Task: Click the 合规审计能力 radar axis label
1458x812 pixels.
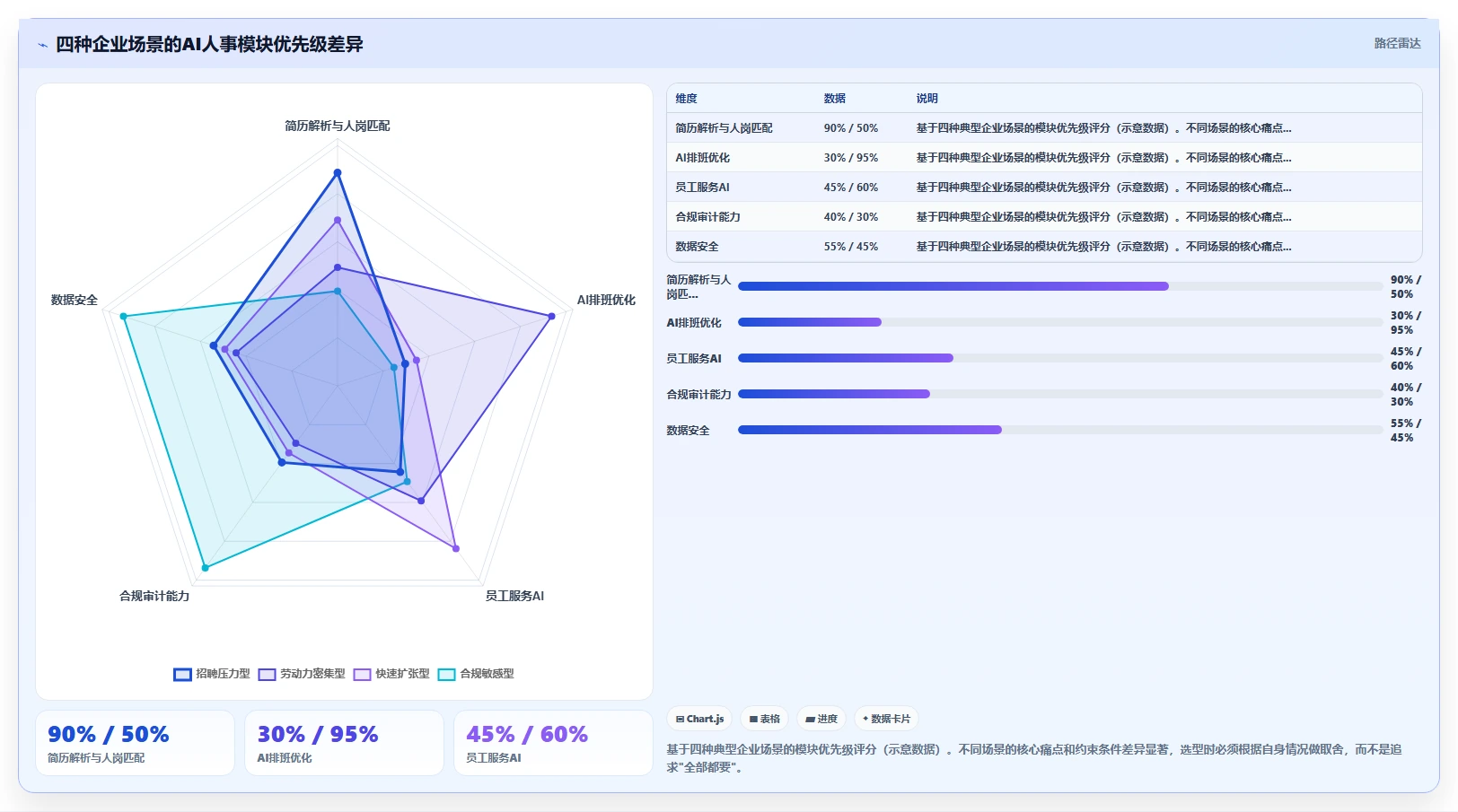Action: pos(154,596)
